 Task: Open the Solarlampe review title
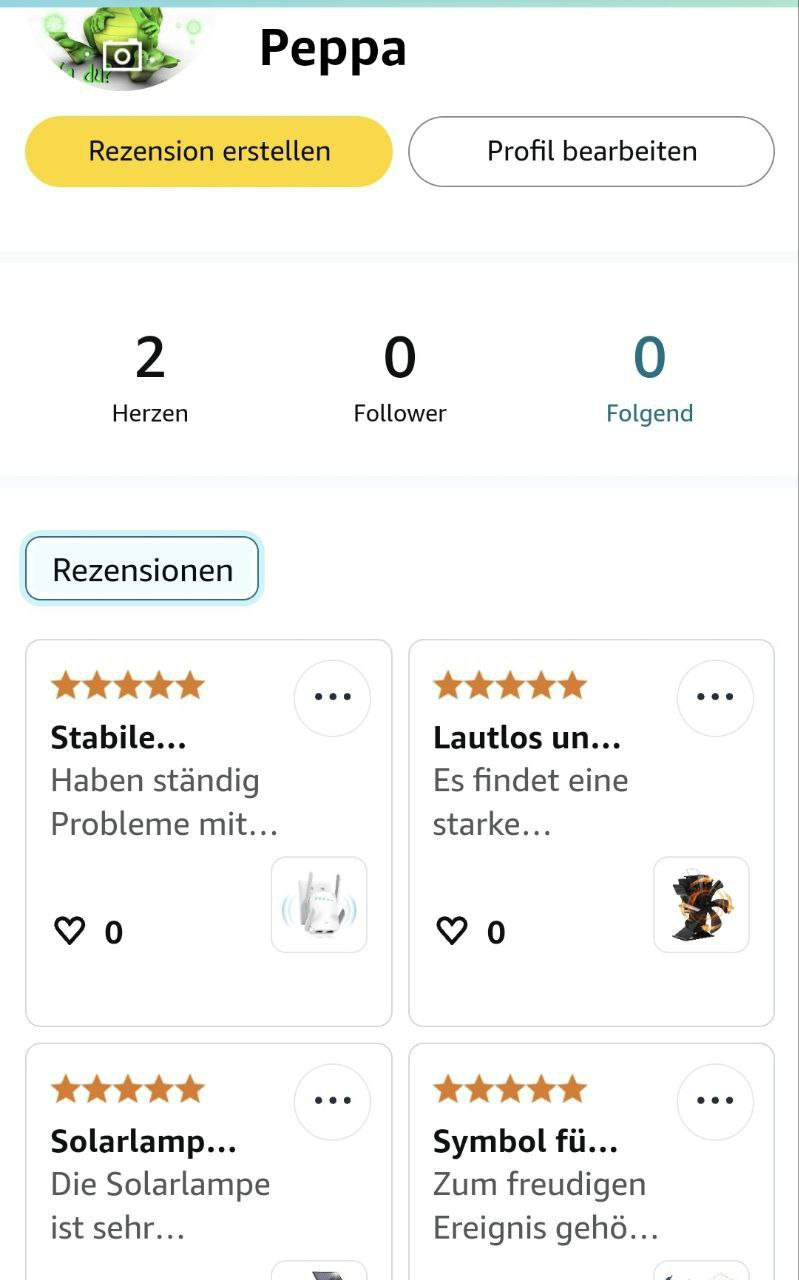point(143,1142)
